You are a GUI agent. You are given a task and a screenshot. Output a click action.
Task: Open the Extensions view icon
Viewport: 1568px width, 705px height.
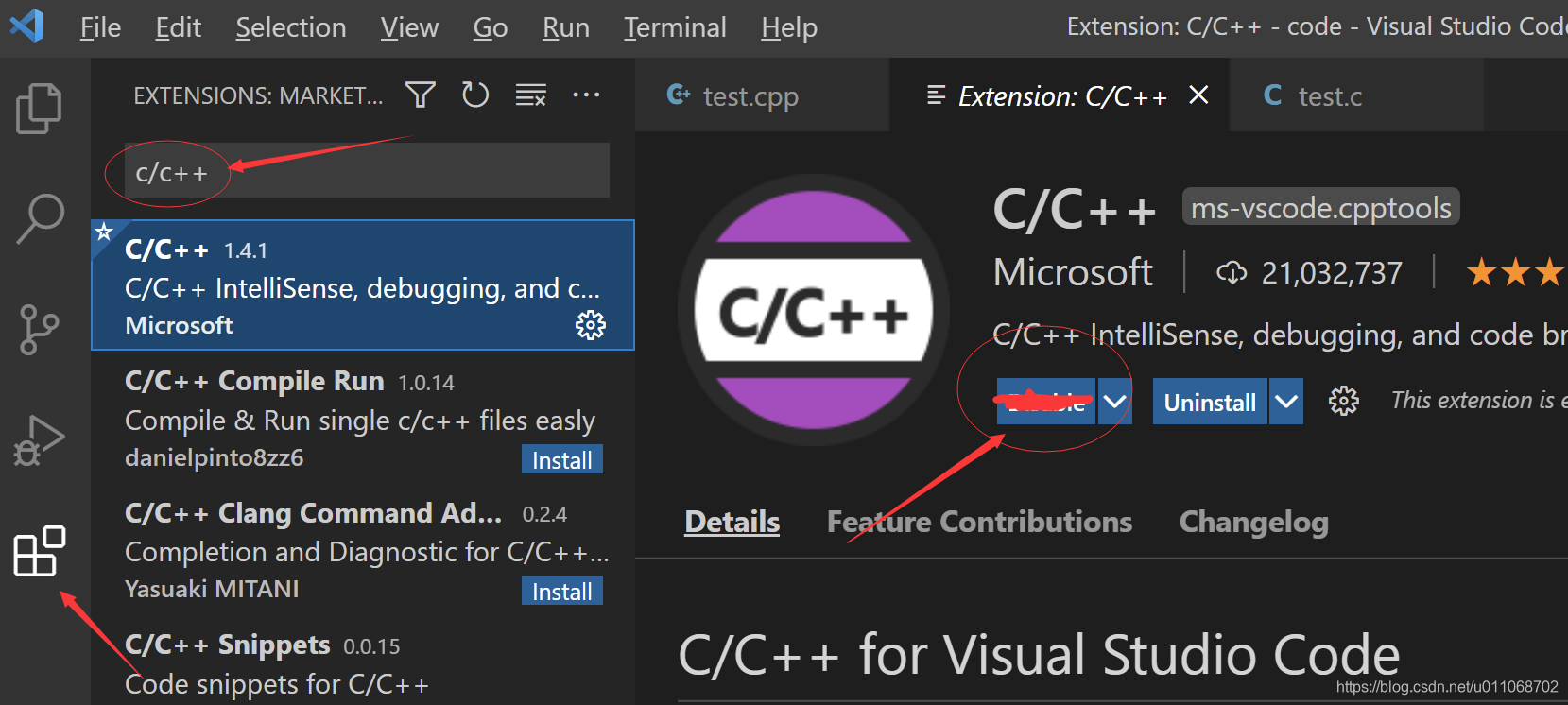(x=40, y=551)
